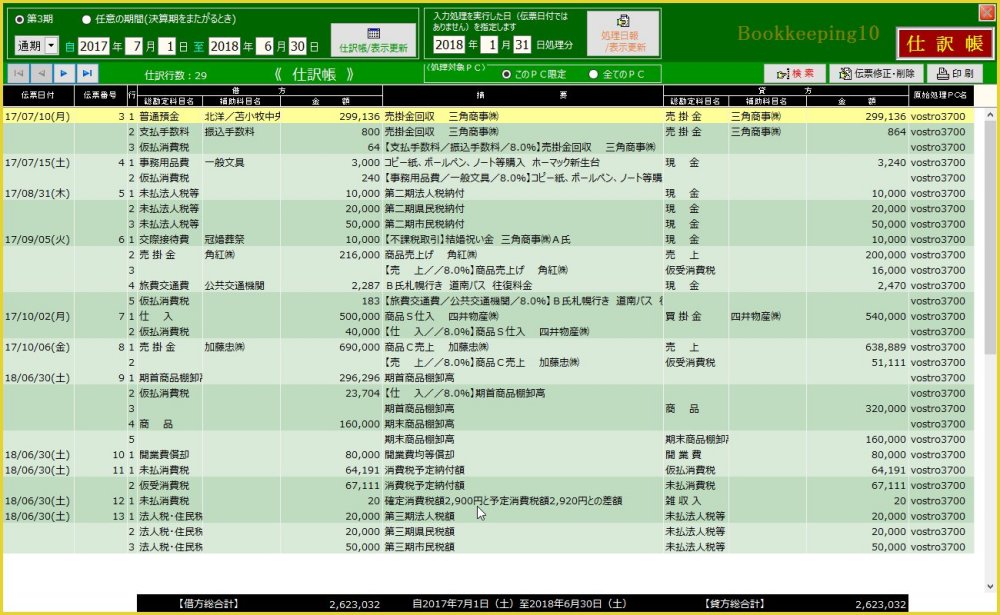Jump to the last record

click(87, 73)
